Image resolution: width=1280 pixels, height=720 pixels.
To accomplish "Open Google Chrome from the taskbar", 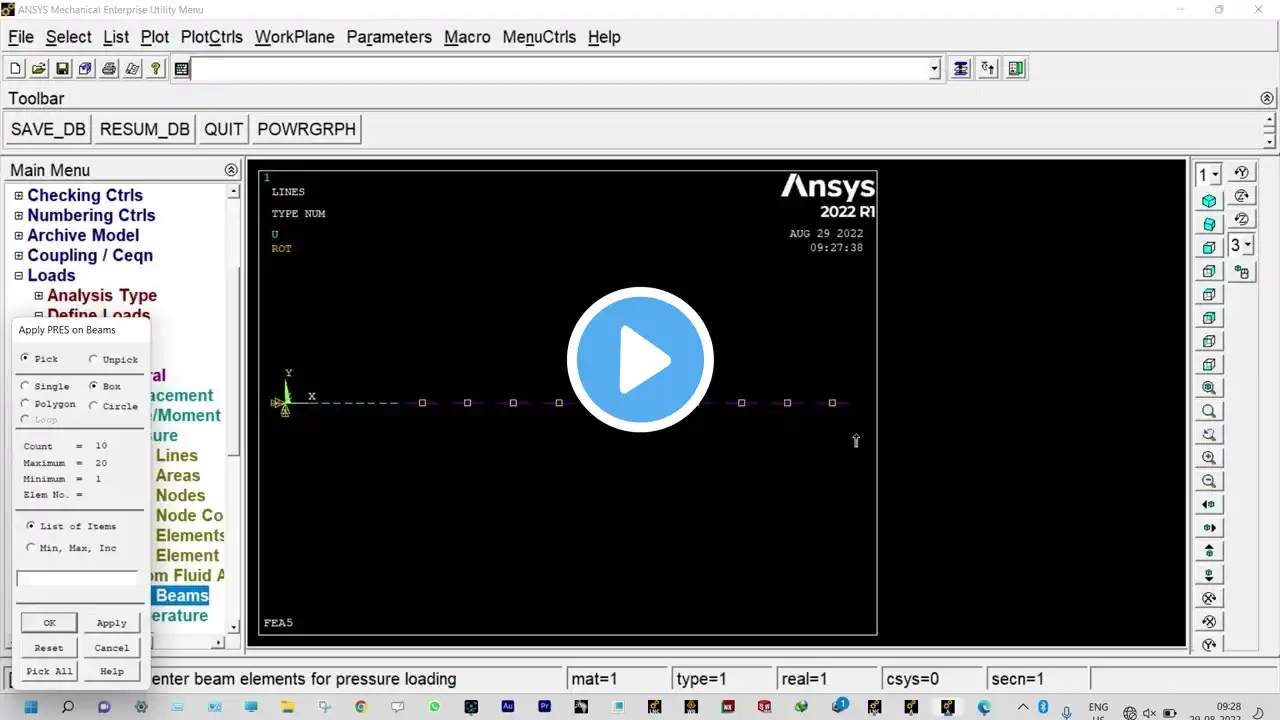I will 360,707.
